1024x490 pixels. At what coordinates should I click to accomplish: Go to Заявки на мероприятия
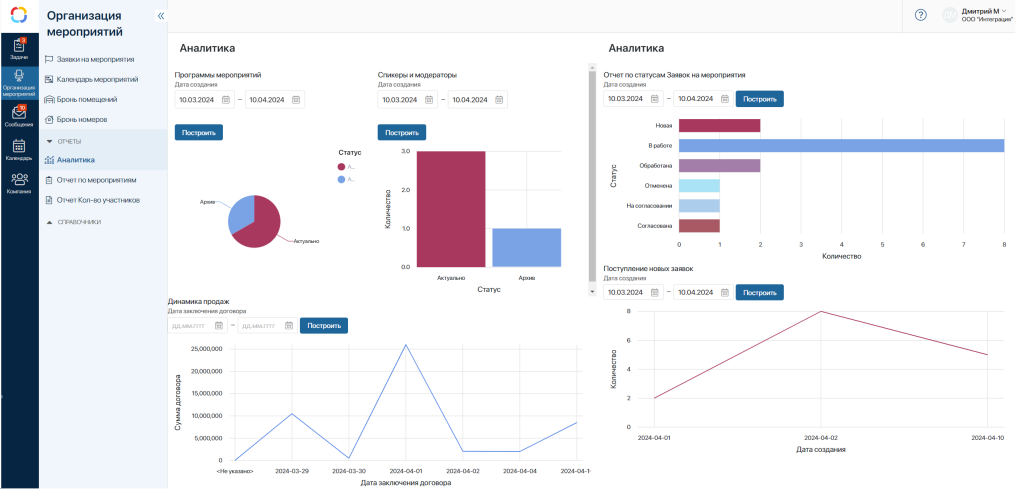click(95, 59)
